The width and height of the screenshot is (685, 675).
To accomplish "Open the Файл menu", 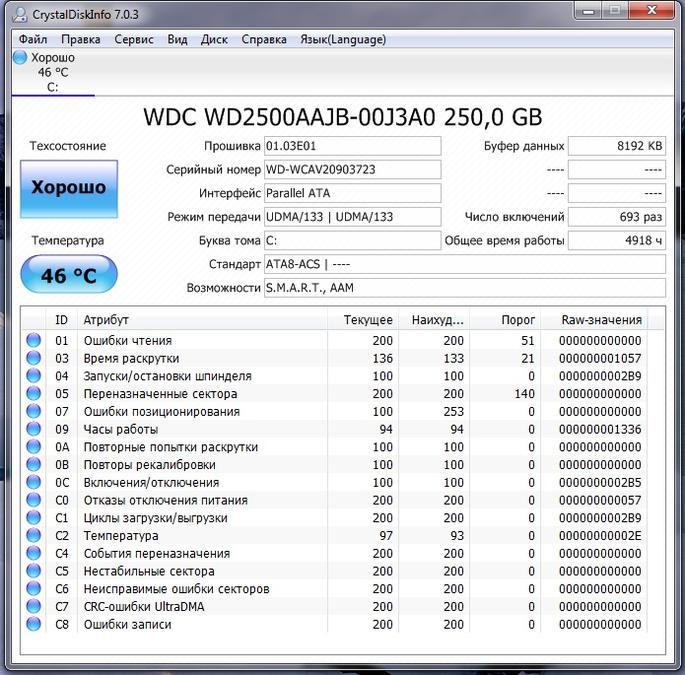I will (x=33, y=39).
